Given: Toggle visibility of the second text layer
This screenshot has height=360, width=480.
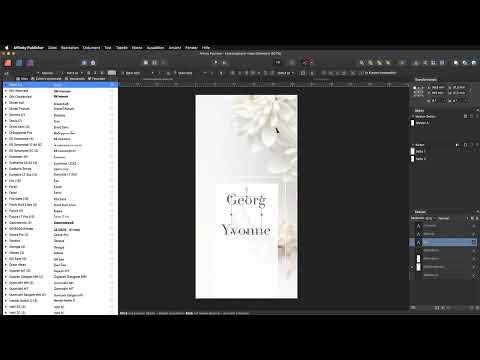Looking at the screenshot, I should tap(474, 234).
